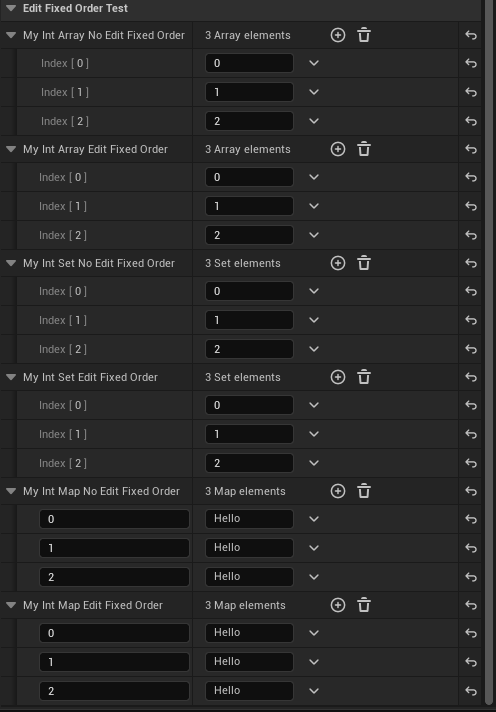Edit Index [0] value in My Int Set No Edit Fixed Order
Screen dimensions: 496x712
tap(249, 291)
